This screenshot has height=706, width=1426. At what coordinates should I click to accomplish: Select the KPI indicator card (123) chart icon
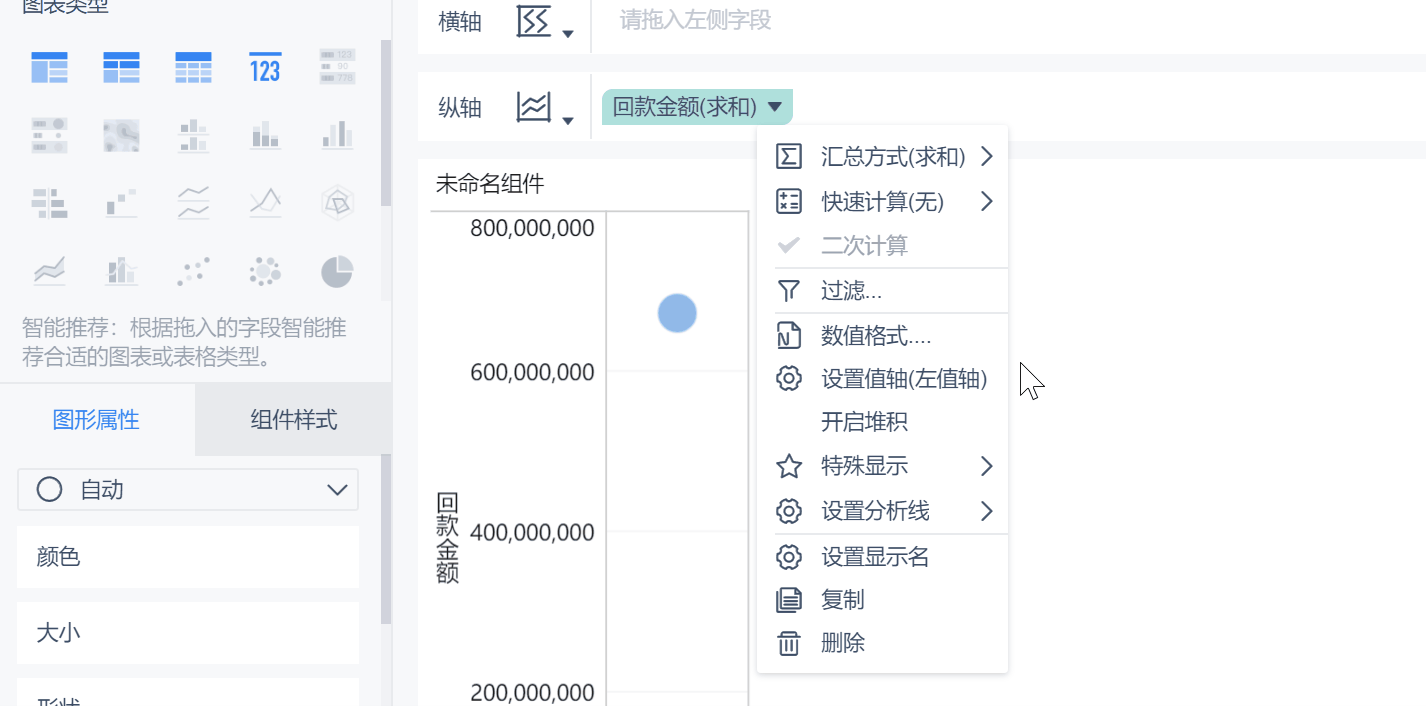pyautogui.click(x=265, y=67)
